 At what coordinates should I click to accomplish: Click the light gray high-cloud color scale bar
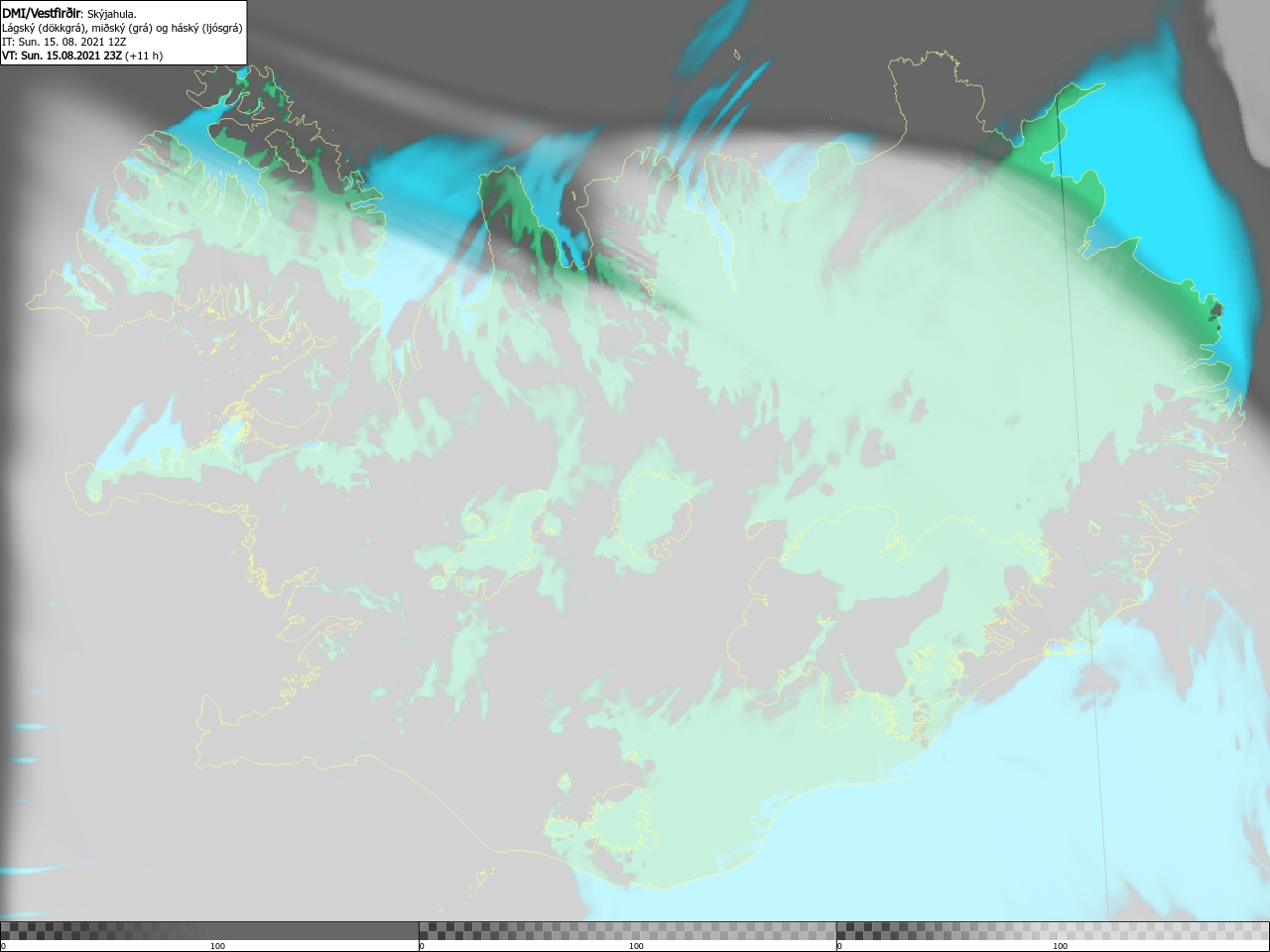tap(1053, 930)
